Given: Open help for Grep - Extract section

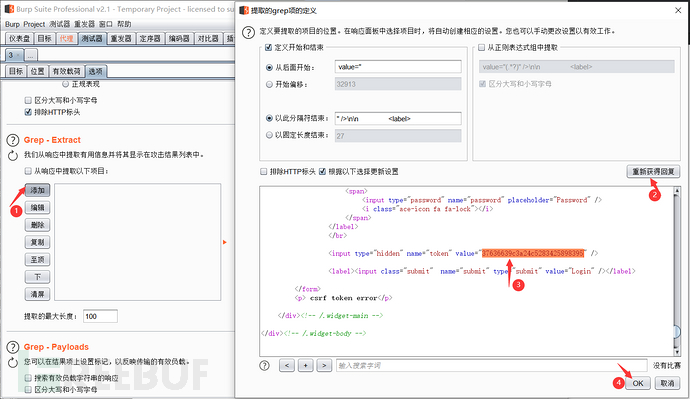Looking at the screenshot, I should (13, 140).
